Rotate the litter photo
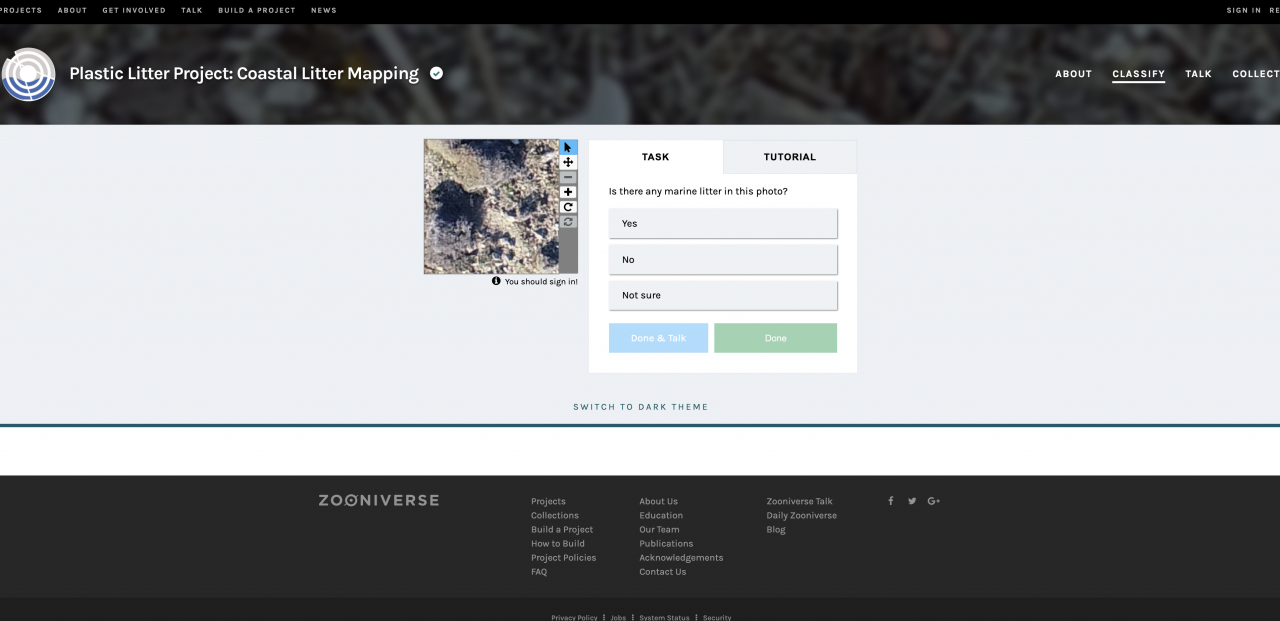Screen dimensions: 1280x621 tap(568, 207)
